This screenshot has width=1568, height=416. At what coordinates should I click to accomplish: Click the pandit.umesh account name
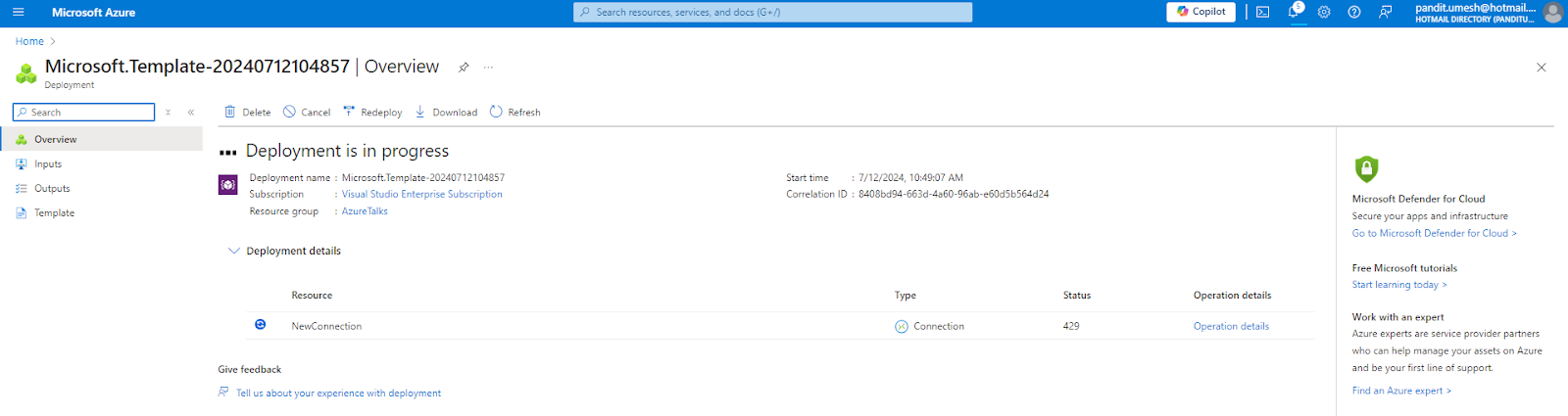1475,8
